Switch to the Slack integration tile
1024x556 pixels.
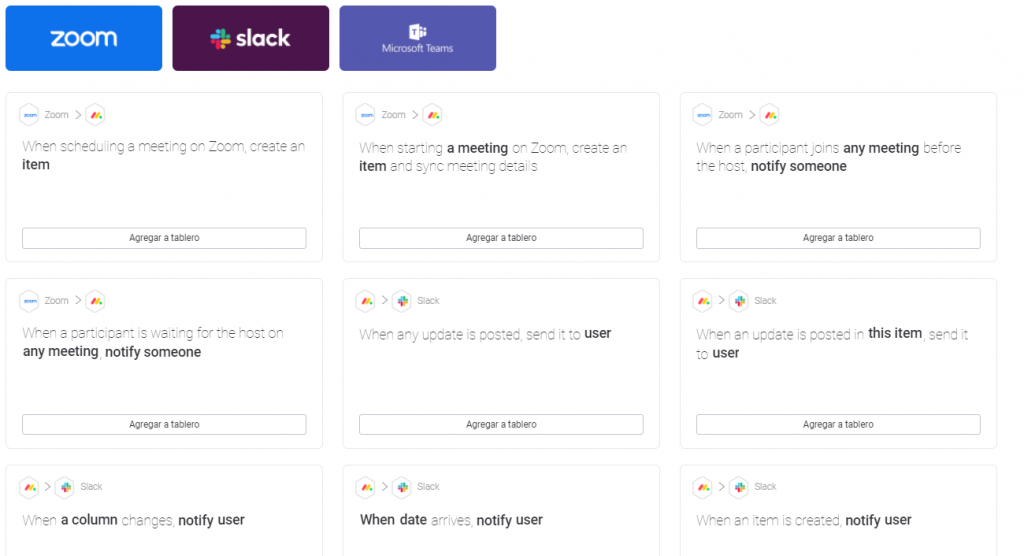point(250,38)
